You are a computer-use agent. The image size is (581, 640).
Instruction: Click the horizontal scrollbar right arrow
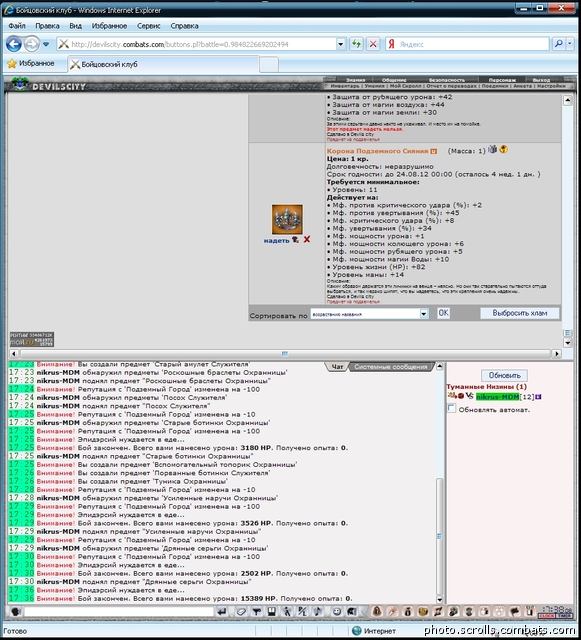point(557,353)
